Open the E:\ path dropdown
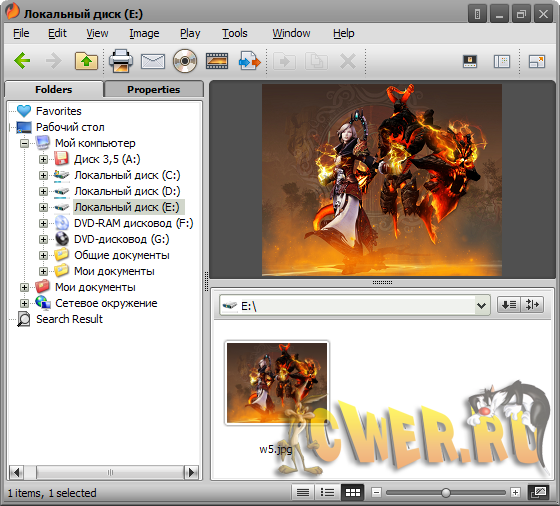The image size is (560, 506). pos(482,305)
